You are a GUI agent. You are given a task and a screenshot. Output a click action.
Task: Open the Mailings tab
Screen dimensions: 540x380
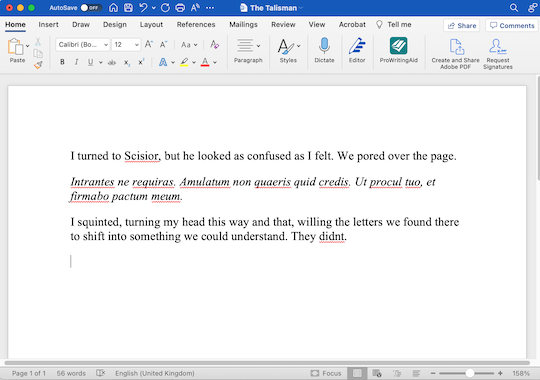tap(243, 24)
